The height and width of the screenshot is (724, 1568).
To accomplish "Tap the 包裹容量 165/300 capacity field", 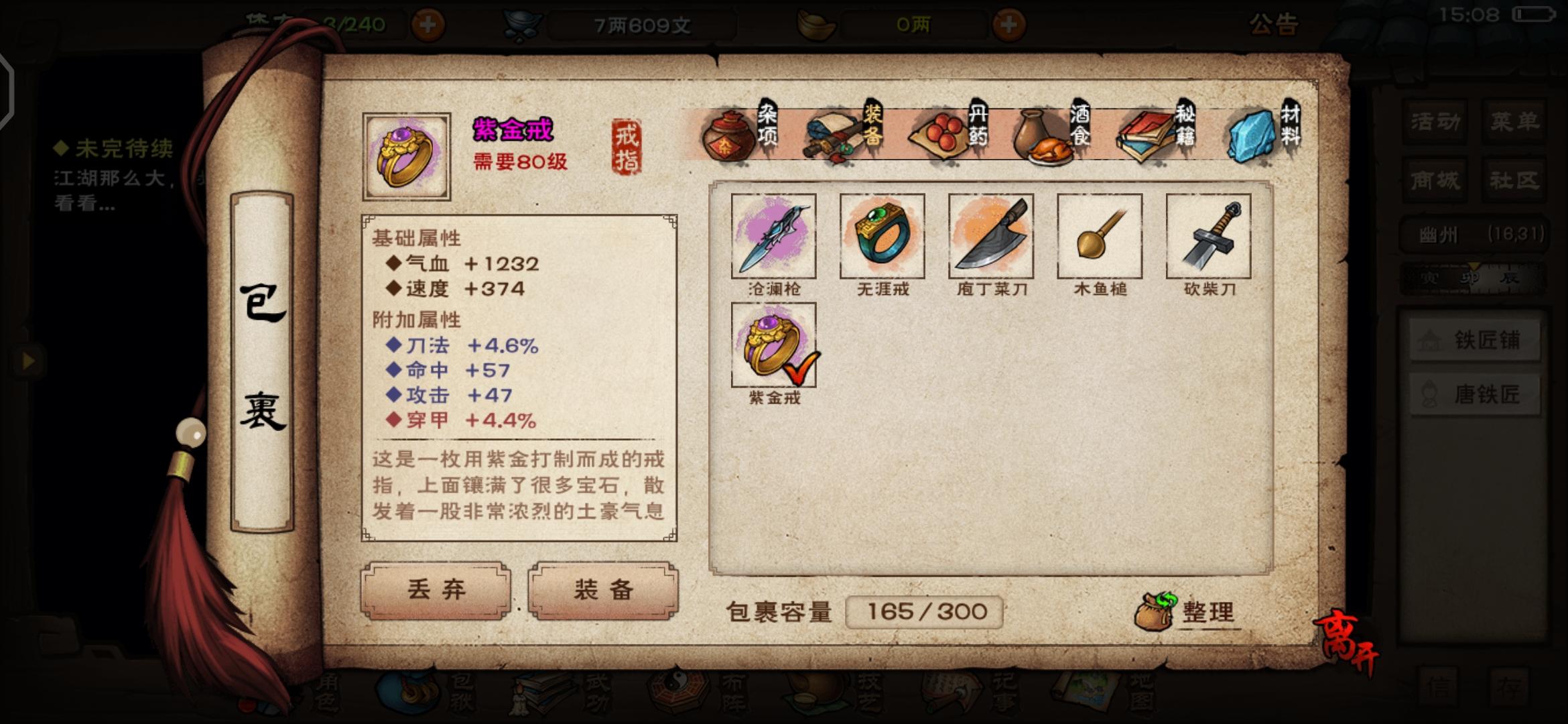I will coord(925,611).
